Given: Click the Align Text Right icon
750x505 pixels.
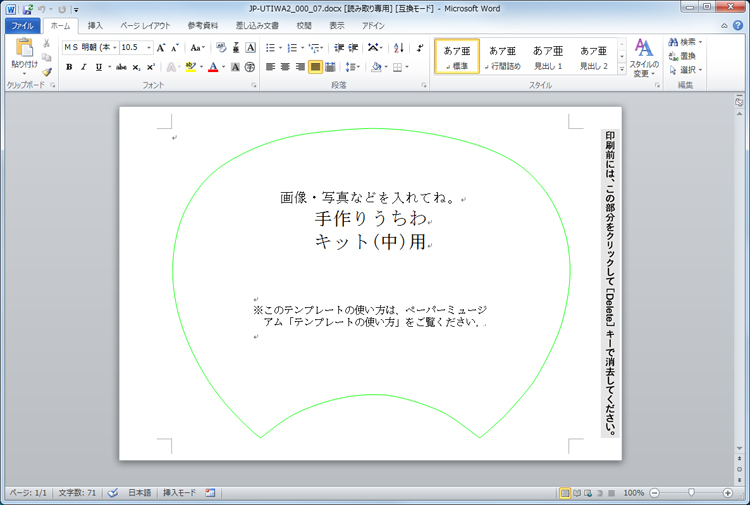Looking at the screenshot, I should click(x=300, y=67).
